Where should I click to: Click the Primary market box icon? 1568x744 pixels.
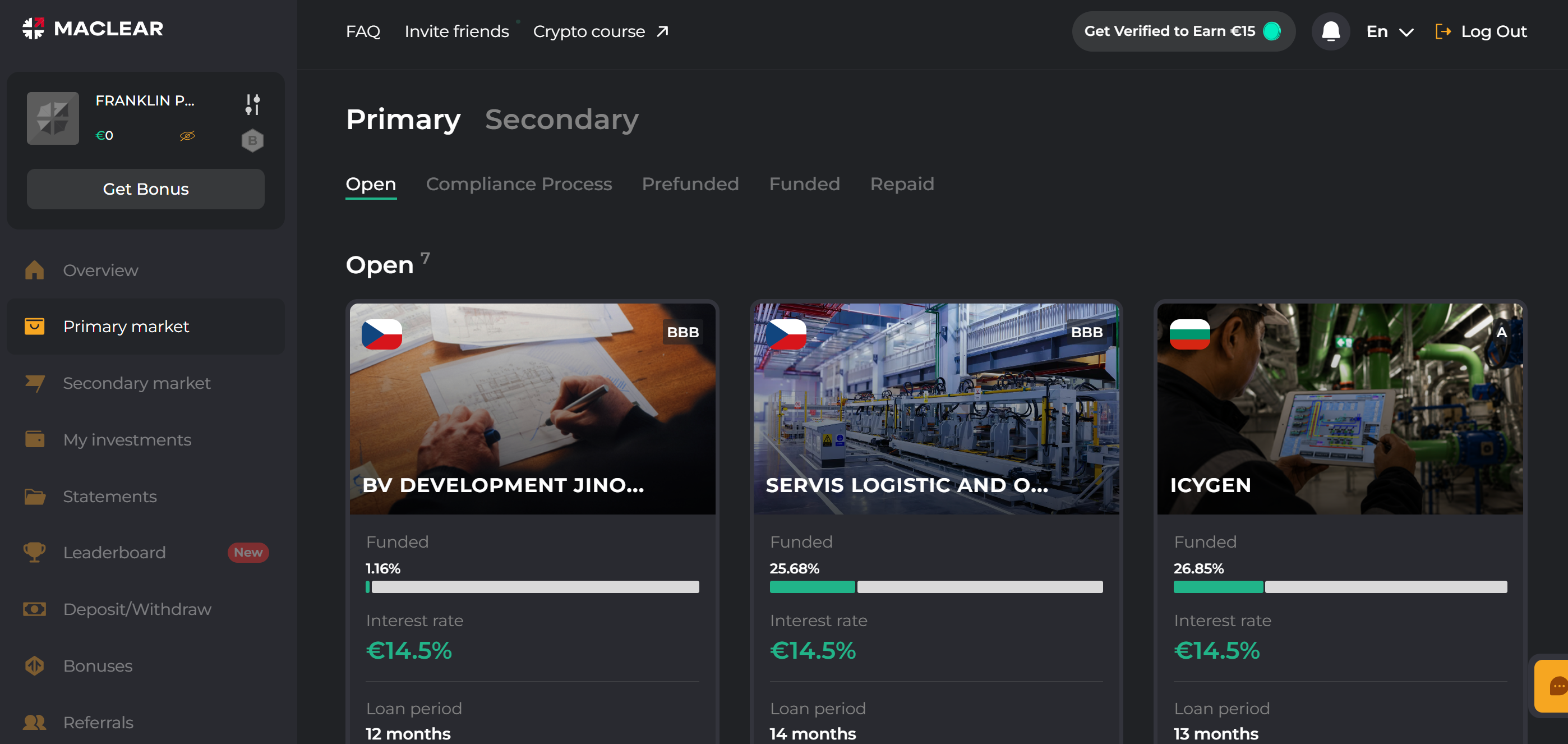[35, 327]
